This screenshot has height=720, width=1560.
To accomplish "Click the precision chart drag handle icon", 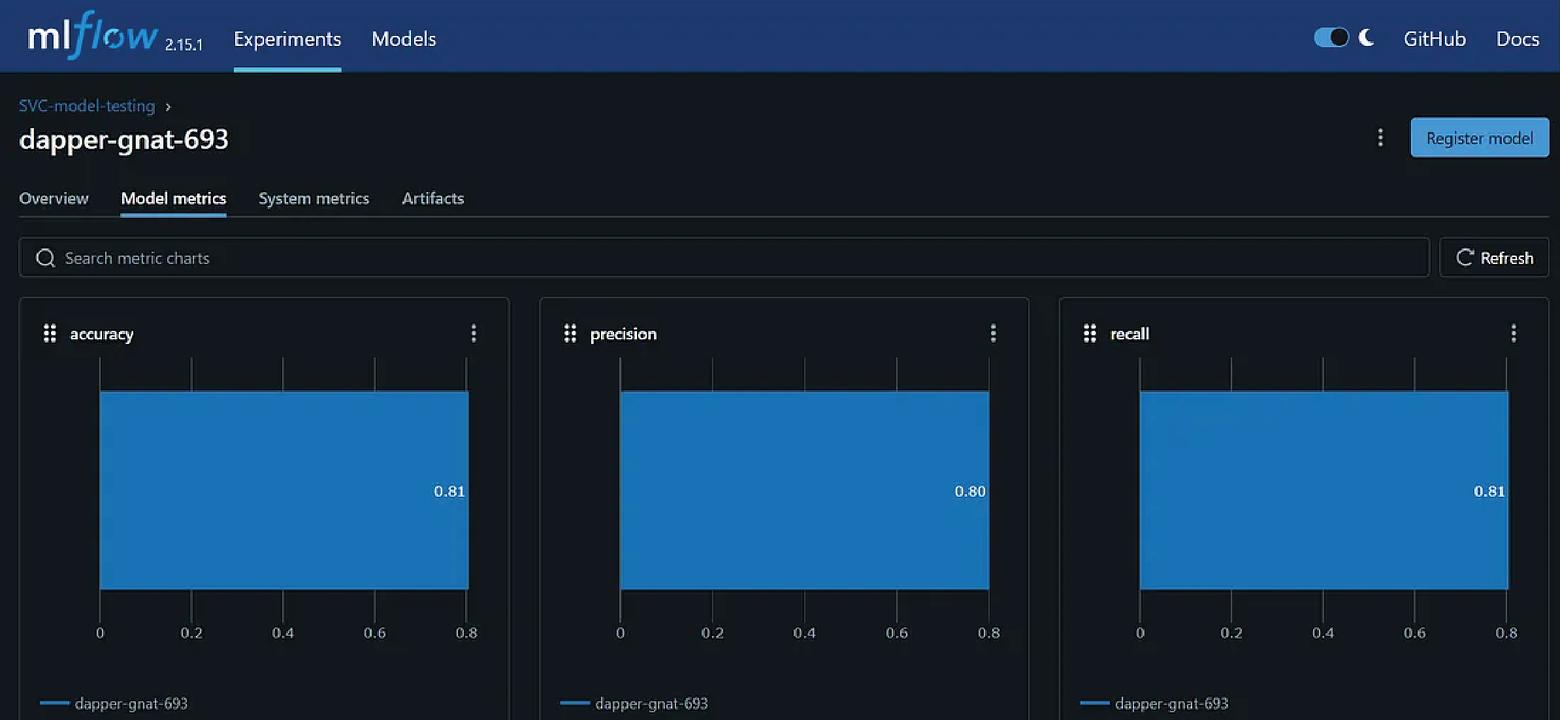I will point(570,333).
